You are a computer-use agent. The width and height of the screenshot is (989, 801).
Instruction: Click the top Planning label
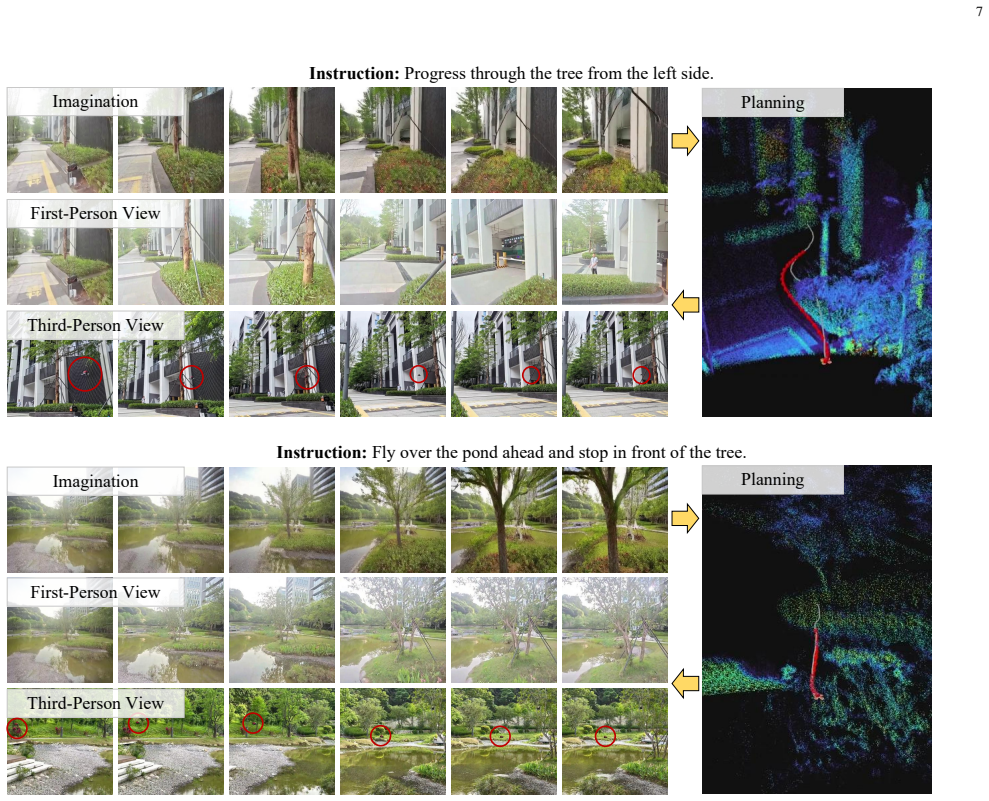[x=773, y=102]
